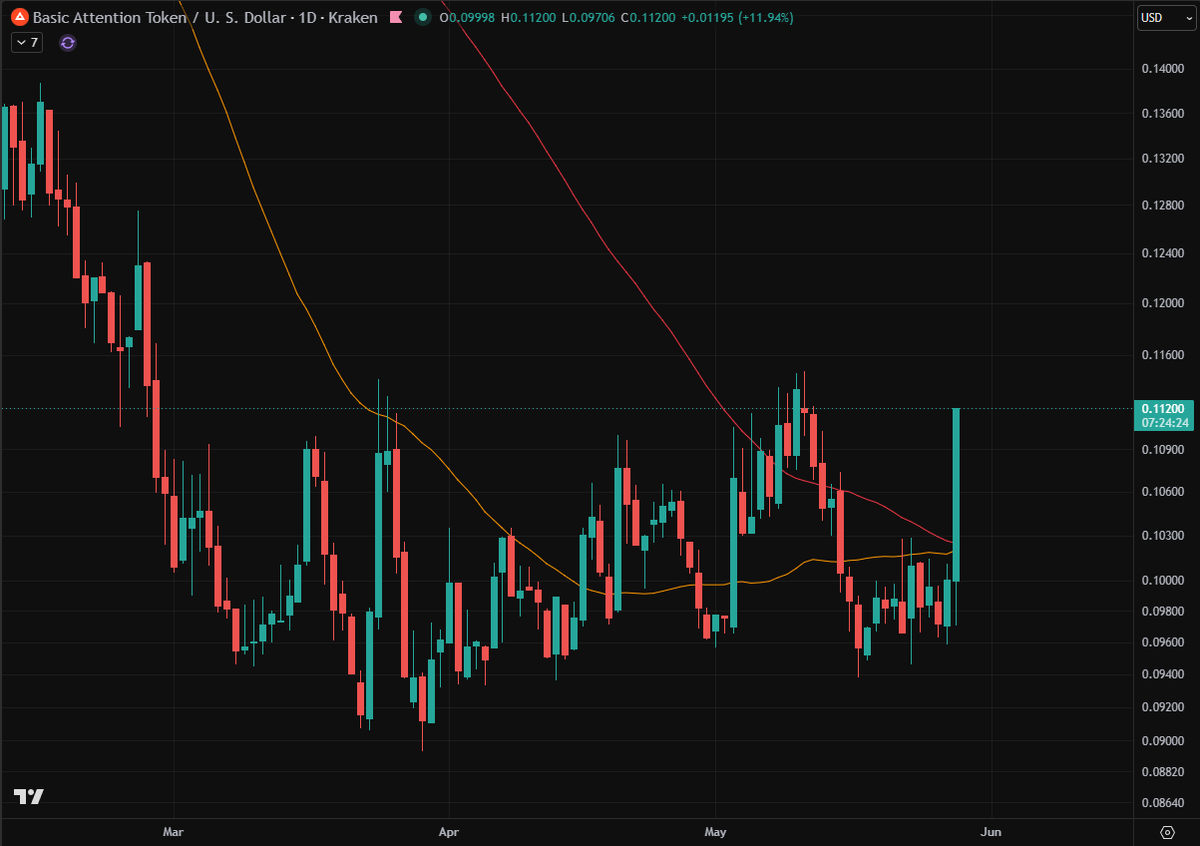Click the 0.12800 price scale label
The width and height of the screenshot is (1200, 846).
[x=1162, y=205]
